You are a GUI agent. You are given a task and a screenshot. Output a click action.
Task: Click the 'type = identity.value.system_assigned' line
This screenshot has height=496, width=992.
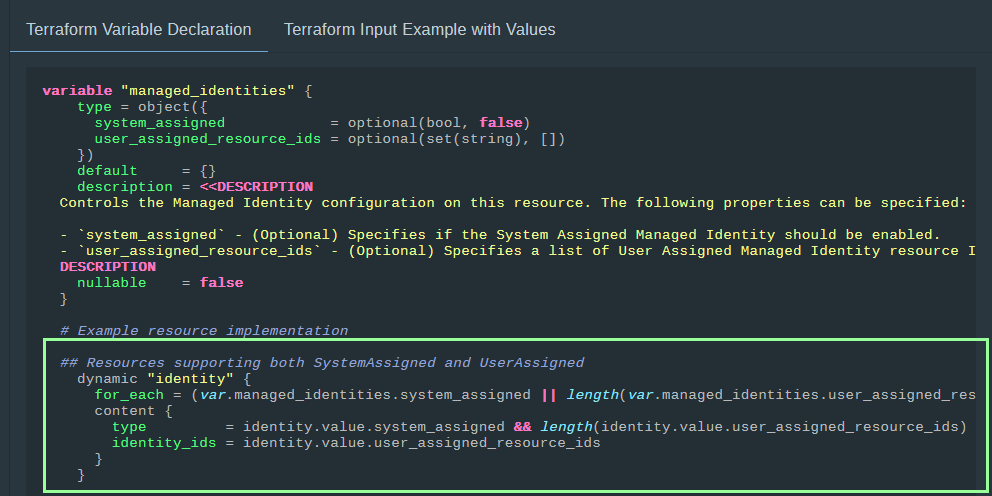[539, 427]
